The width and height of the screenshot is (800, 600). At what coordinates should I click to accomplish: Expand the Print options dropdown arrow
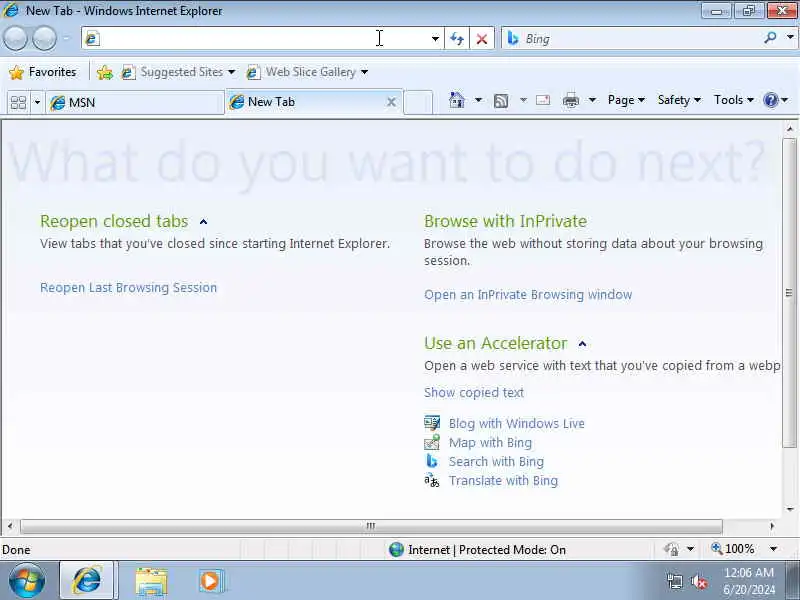click(592, 100)
